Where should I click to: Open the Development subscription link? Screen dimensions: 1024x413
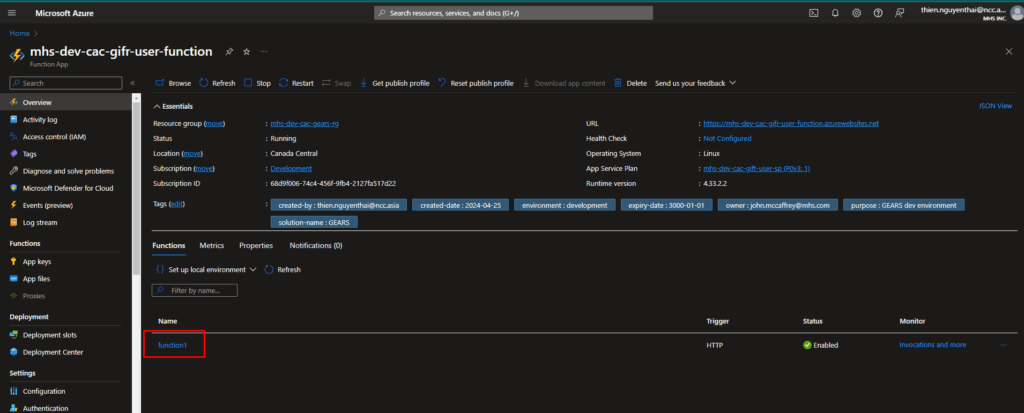[291, 169]
